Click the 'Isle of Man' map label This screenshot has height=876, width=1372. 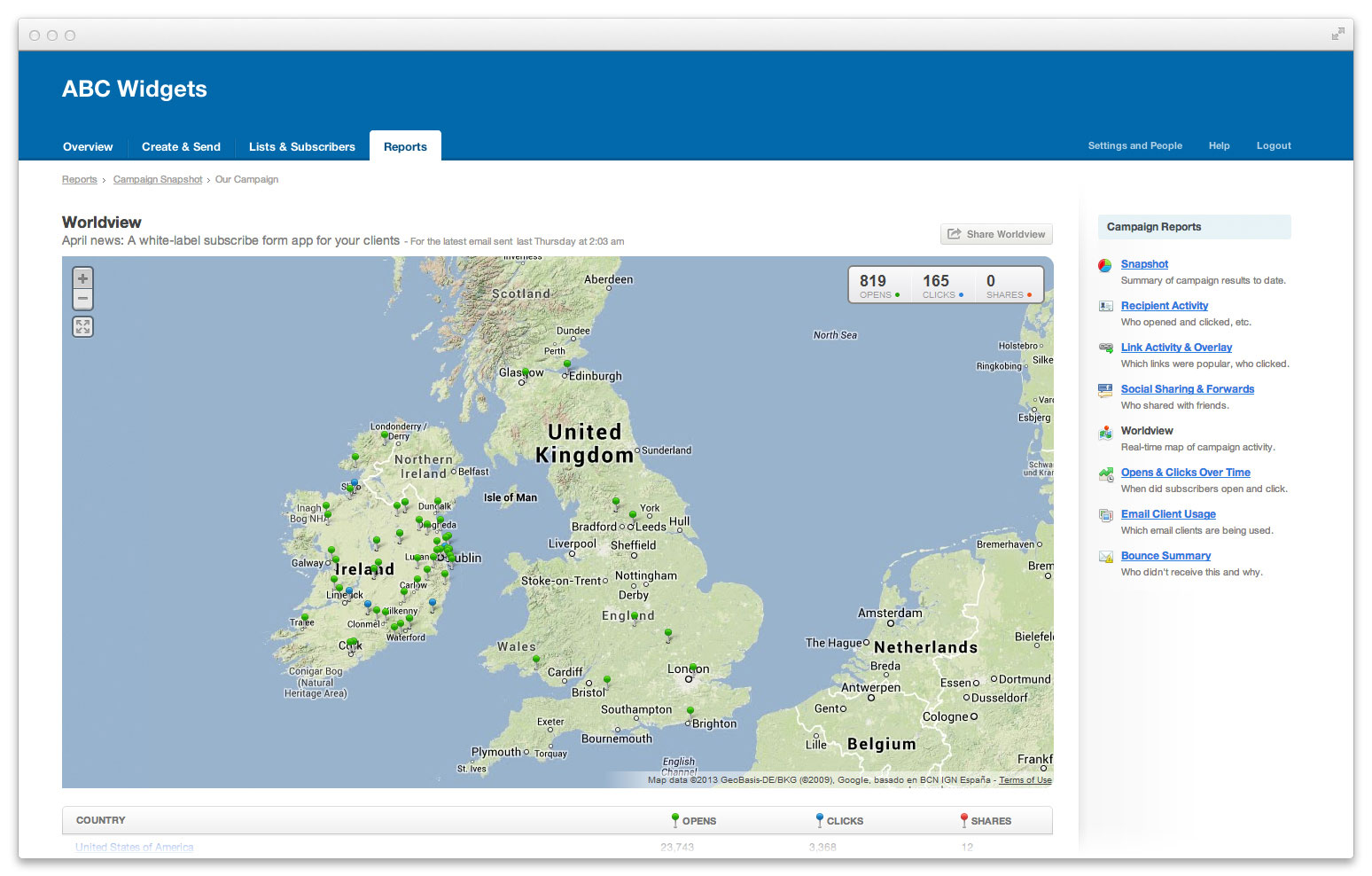(x=511, y=497)
